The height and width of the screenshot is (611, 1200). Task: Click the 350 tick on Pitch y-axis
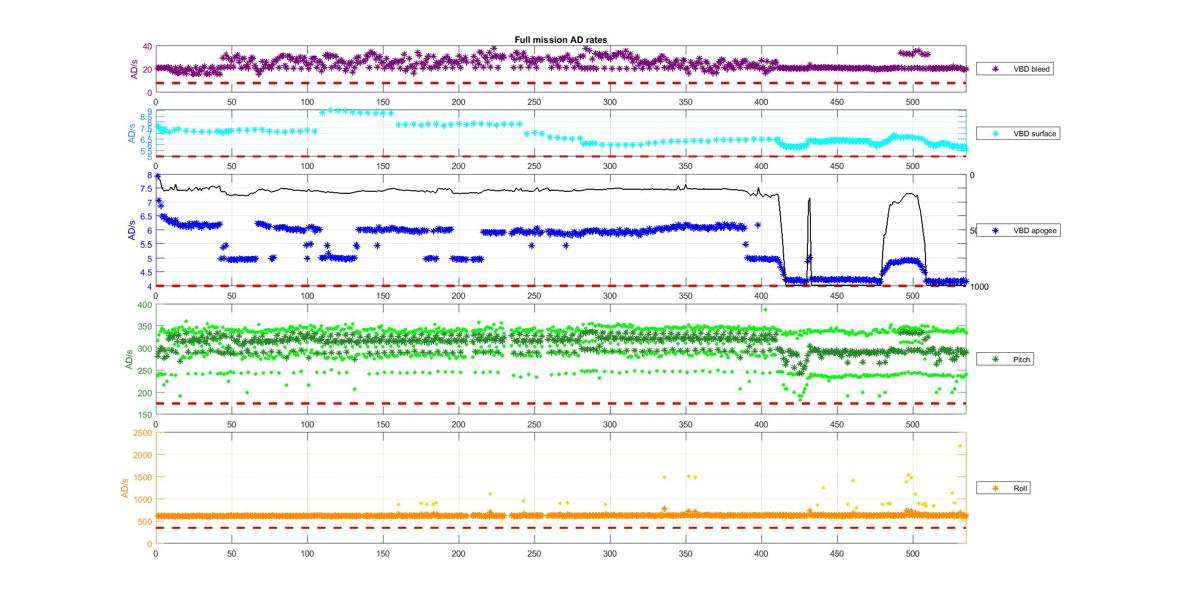(145, 327)
